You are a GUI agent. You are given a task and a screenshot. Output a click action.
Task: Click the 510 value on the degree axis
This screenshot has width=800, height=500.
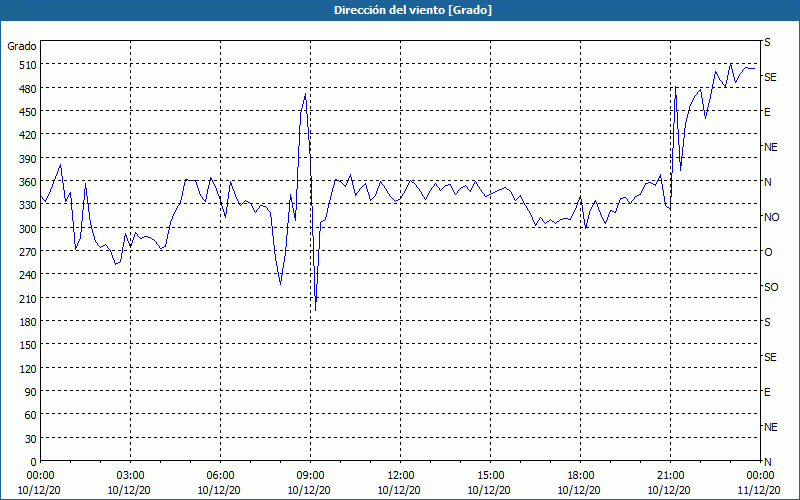pos(28,65)
